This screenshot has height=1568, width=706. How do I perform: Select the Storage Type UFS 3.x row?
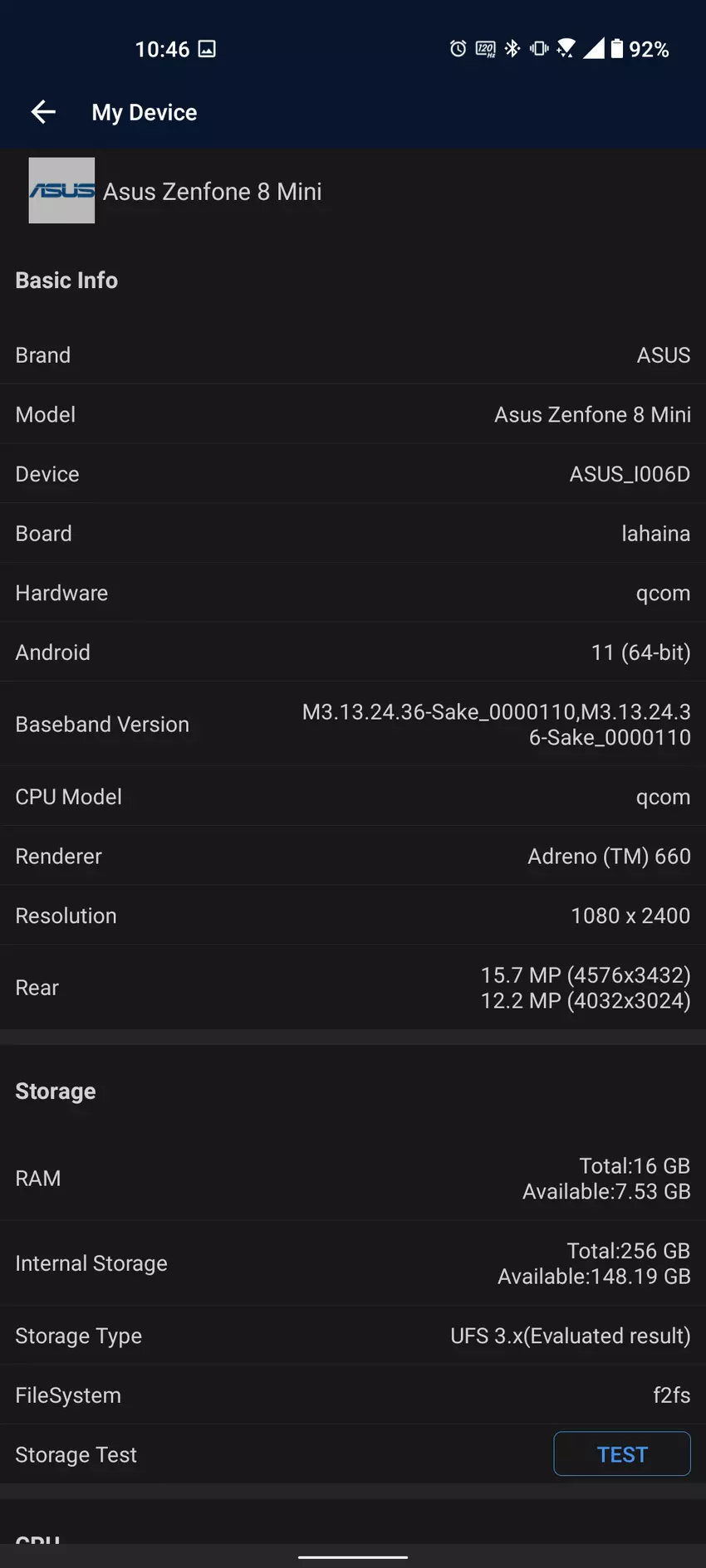coord(353,1336)
